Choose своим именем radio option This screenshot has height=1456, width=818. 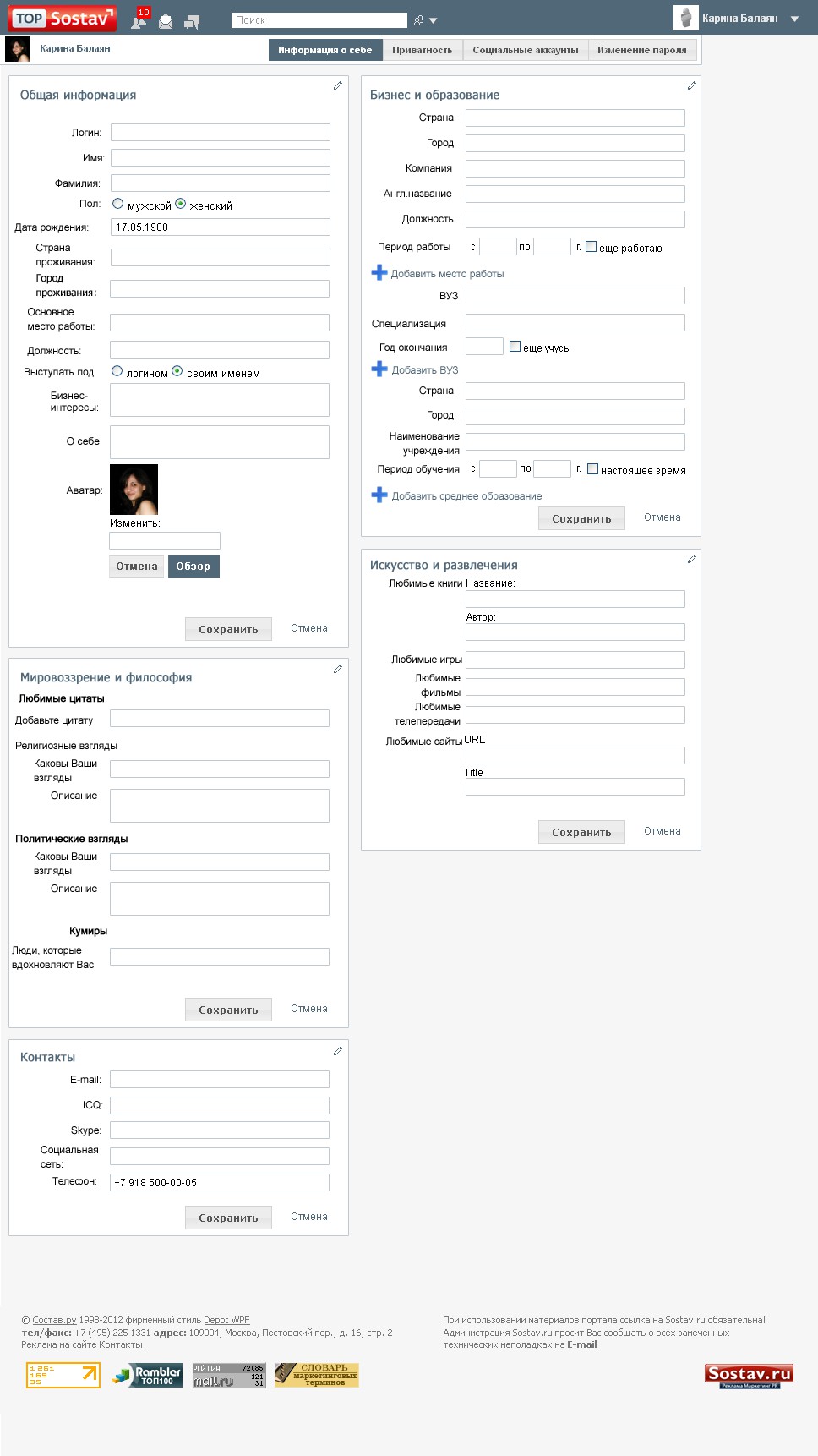click(x=177, y=371)
